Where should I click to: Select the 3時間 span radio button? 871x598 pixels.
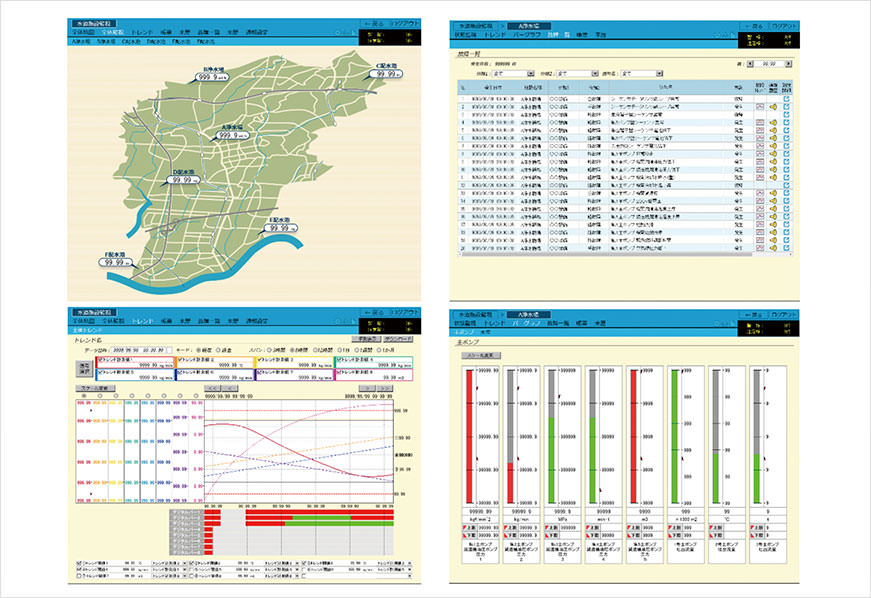click(x=269, y=350)
